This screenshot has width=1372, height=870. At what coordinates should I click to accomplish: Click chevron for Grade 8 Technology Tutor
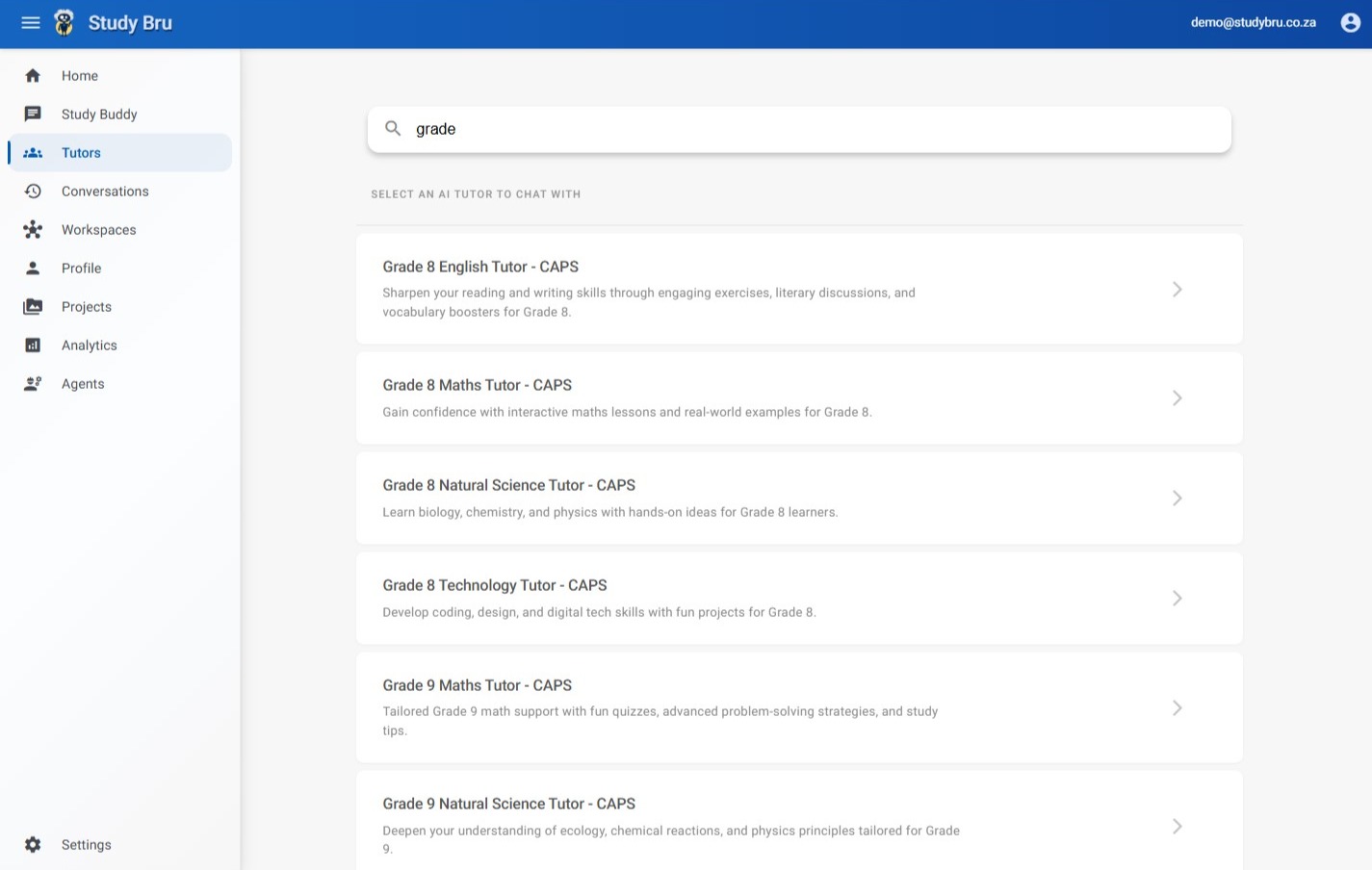(1177, 599)
